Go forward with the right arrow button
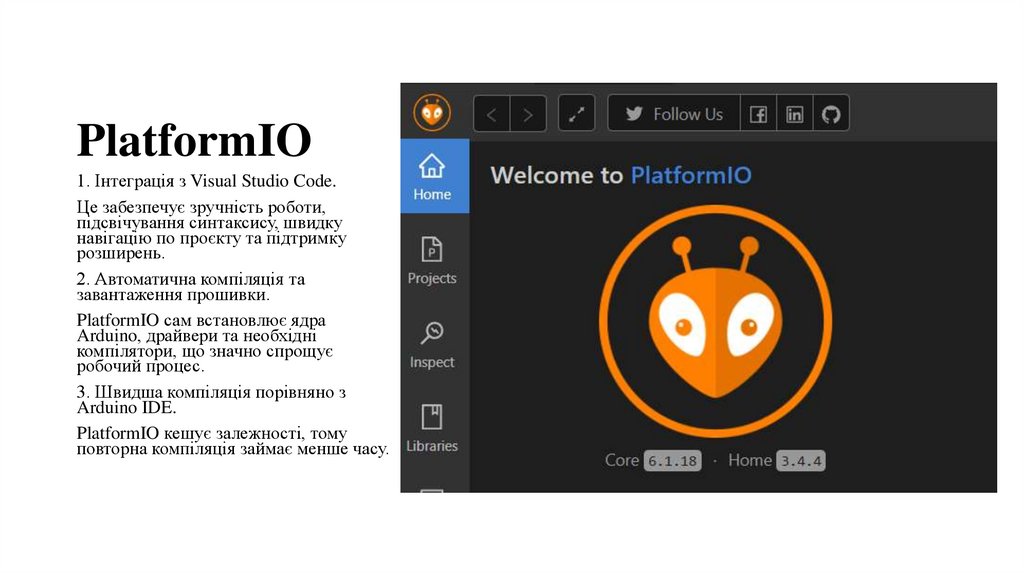 [528, 114]
